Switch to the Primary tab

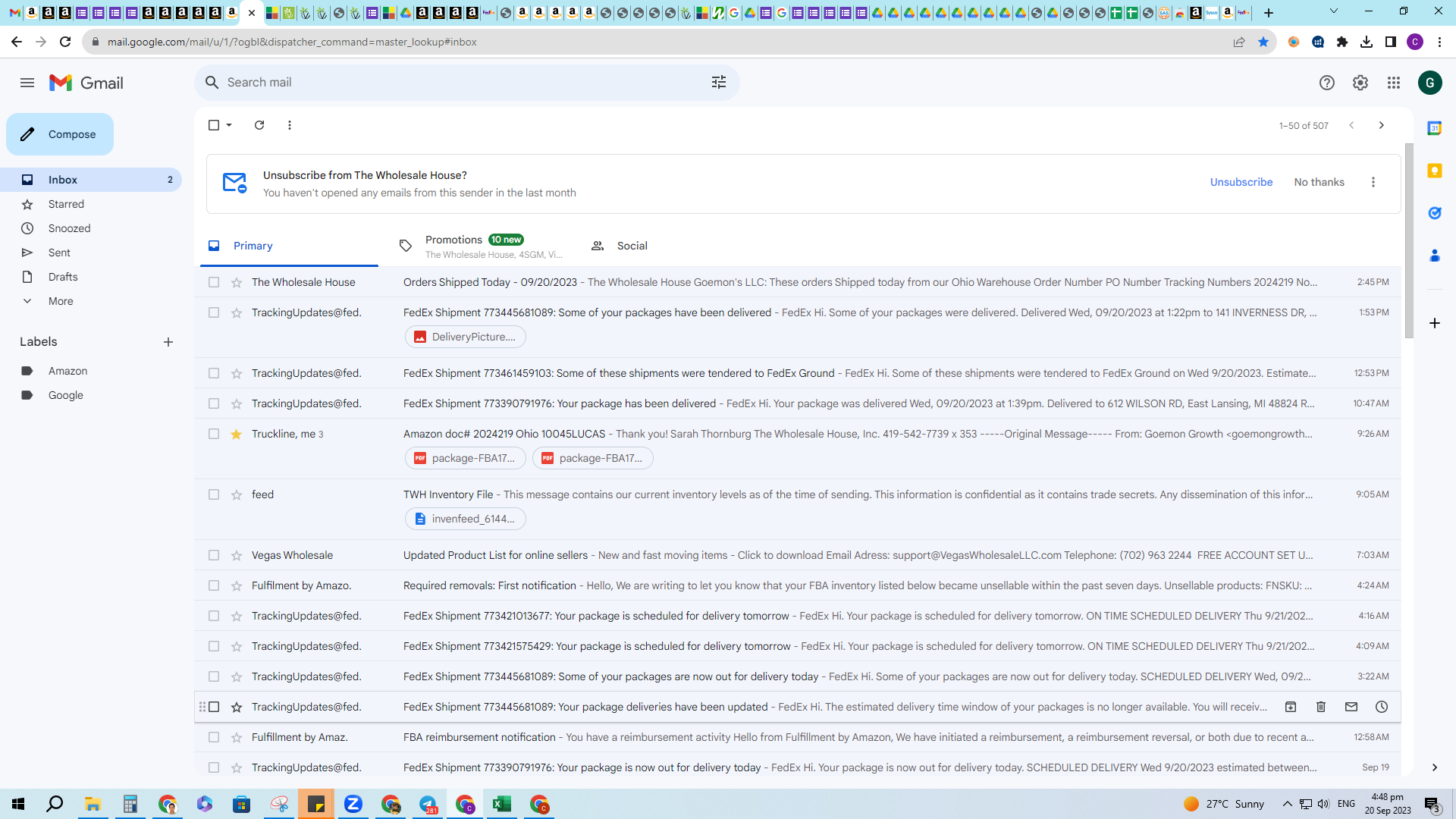tap(289, 246)
